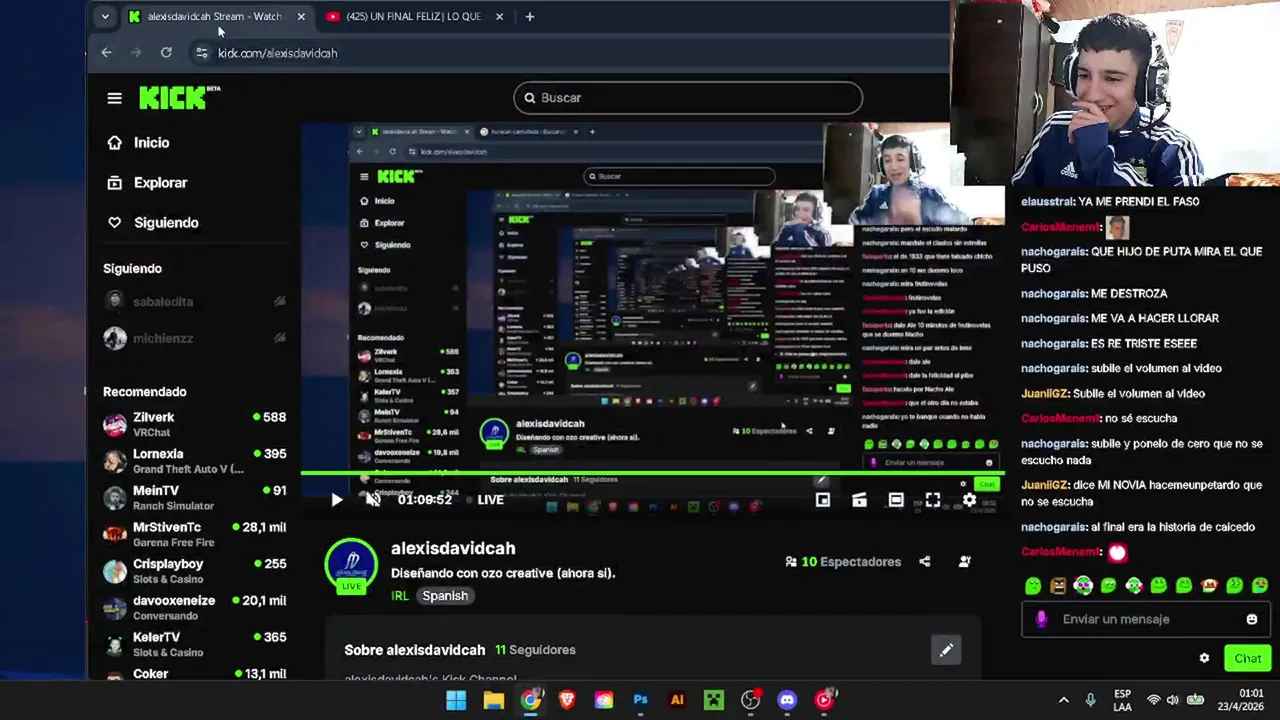Image resolution: width=1280 pixels, height=720 pixels.
Task: Open recommended channel MrStivenTc
Action: pyautogui.click(x=195, y=534)
